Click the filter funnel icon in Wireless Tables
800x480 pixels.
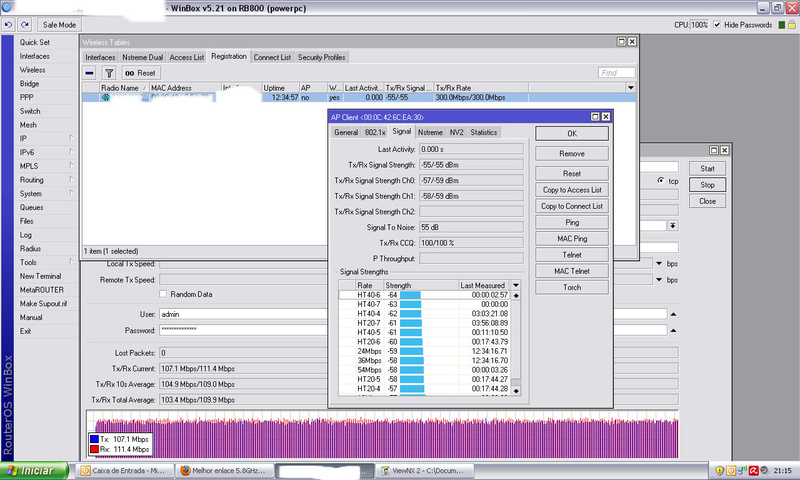(x=108, y=73)
